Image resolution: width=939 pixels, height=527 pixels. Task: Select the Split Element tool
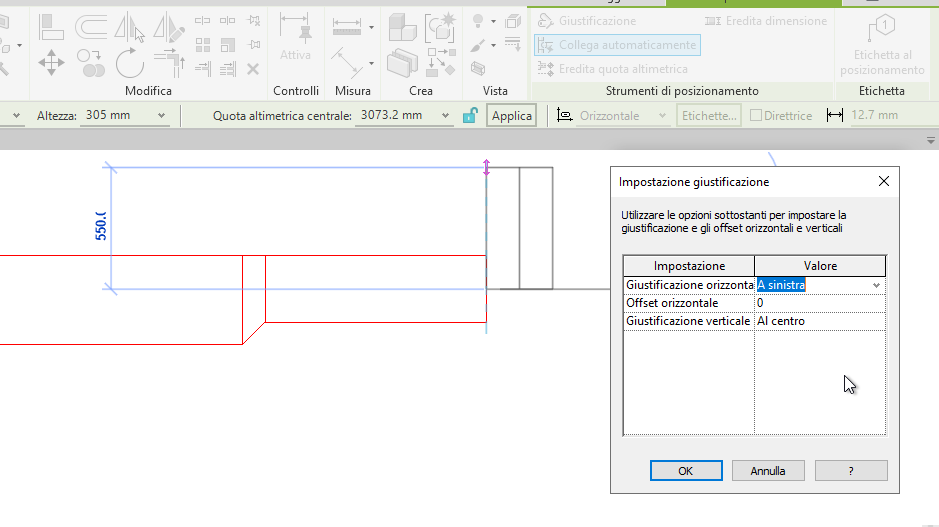point(202,21)
